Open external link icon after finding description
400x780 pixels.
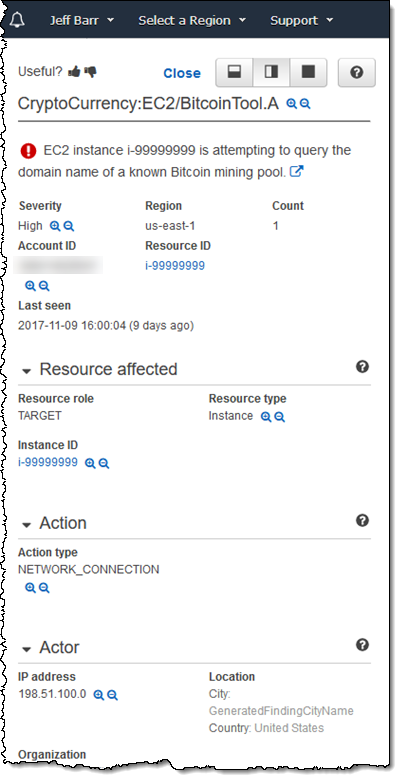297,172
